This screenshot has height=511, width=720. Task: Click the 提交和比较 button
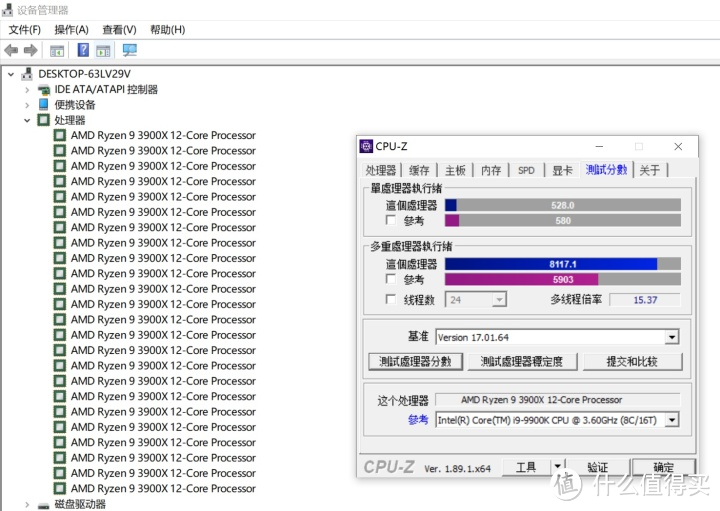(x=632, y=361)
